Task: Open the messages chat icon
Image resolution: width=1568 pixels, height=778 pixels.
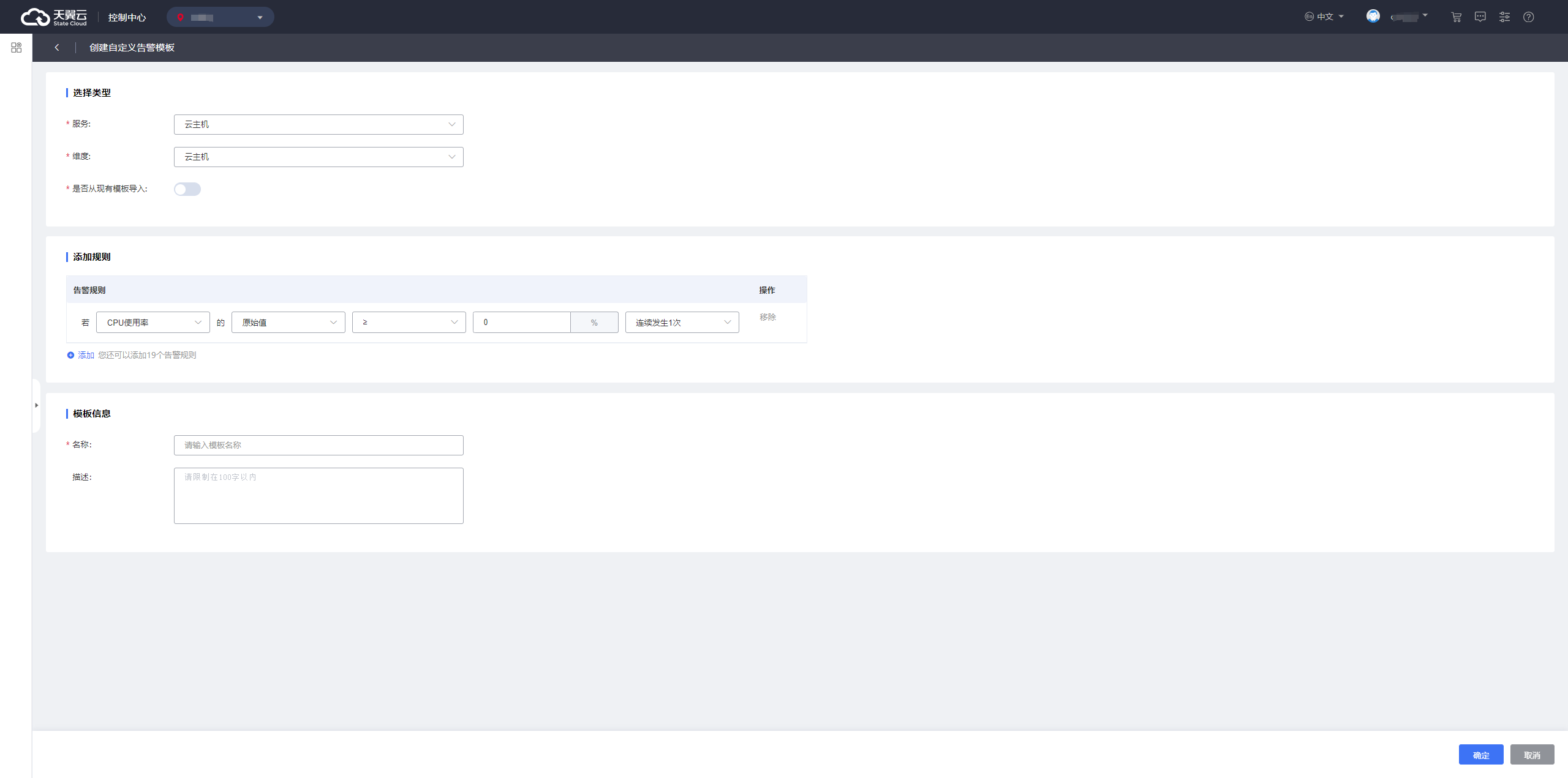Action: [1480, 17]
